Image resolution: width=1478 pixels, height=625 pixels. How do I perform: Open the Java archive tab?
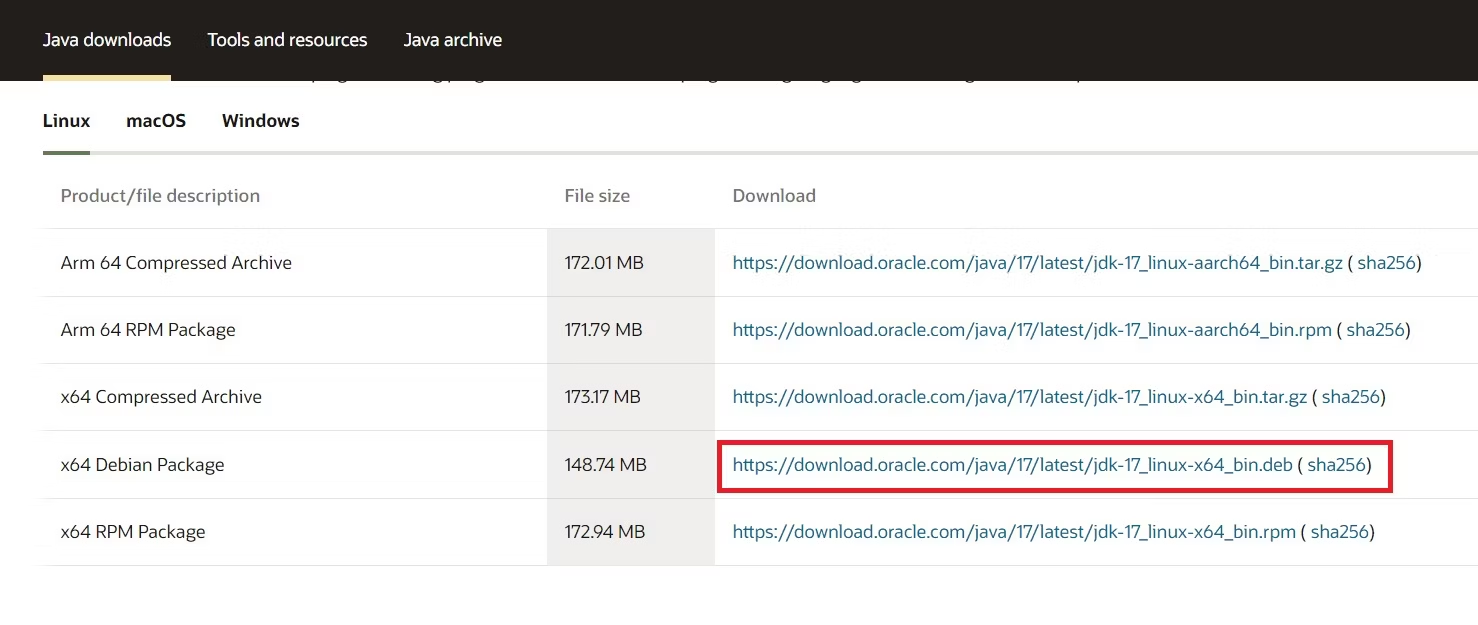pos(453,40)
